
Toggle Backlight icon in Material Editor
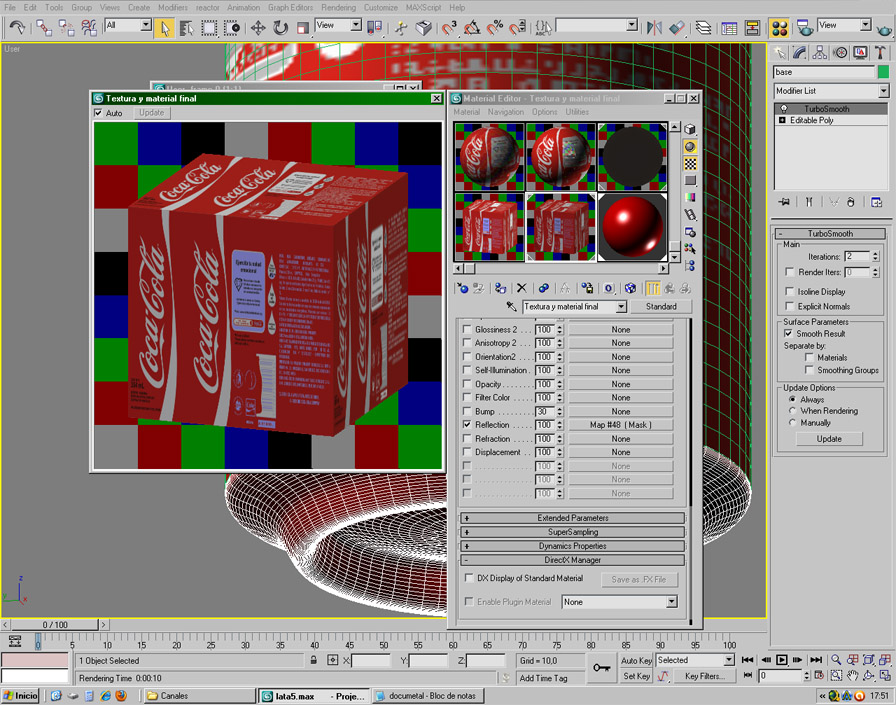point(690,147)
